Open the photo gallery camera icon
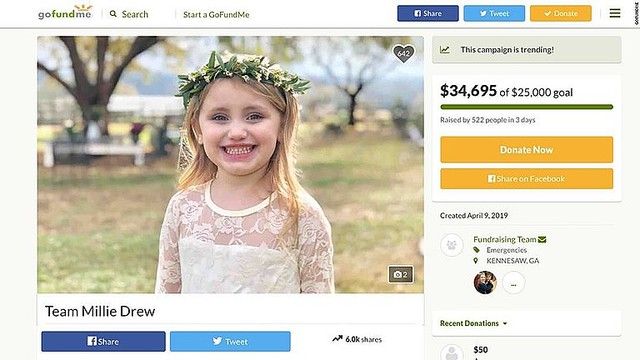This screenshot has height=360, width=640. click(x=400, y=275)
